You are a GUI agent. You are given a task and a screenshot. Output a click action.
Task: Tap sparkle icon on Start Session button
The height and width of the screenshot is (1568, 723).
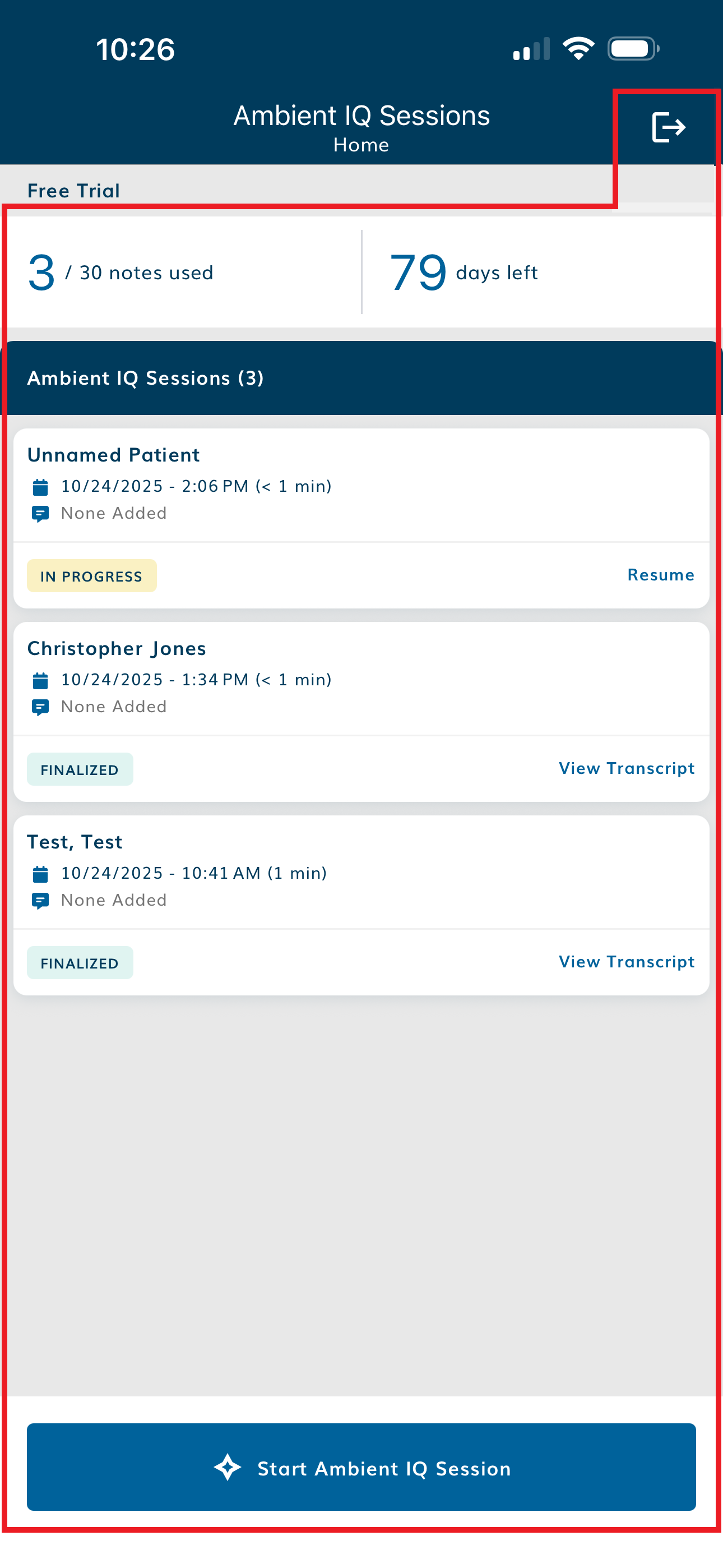coord(228,1468)
